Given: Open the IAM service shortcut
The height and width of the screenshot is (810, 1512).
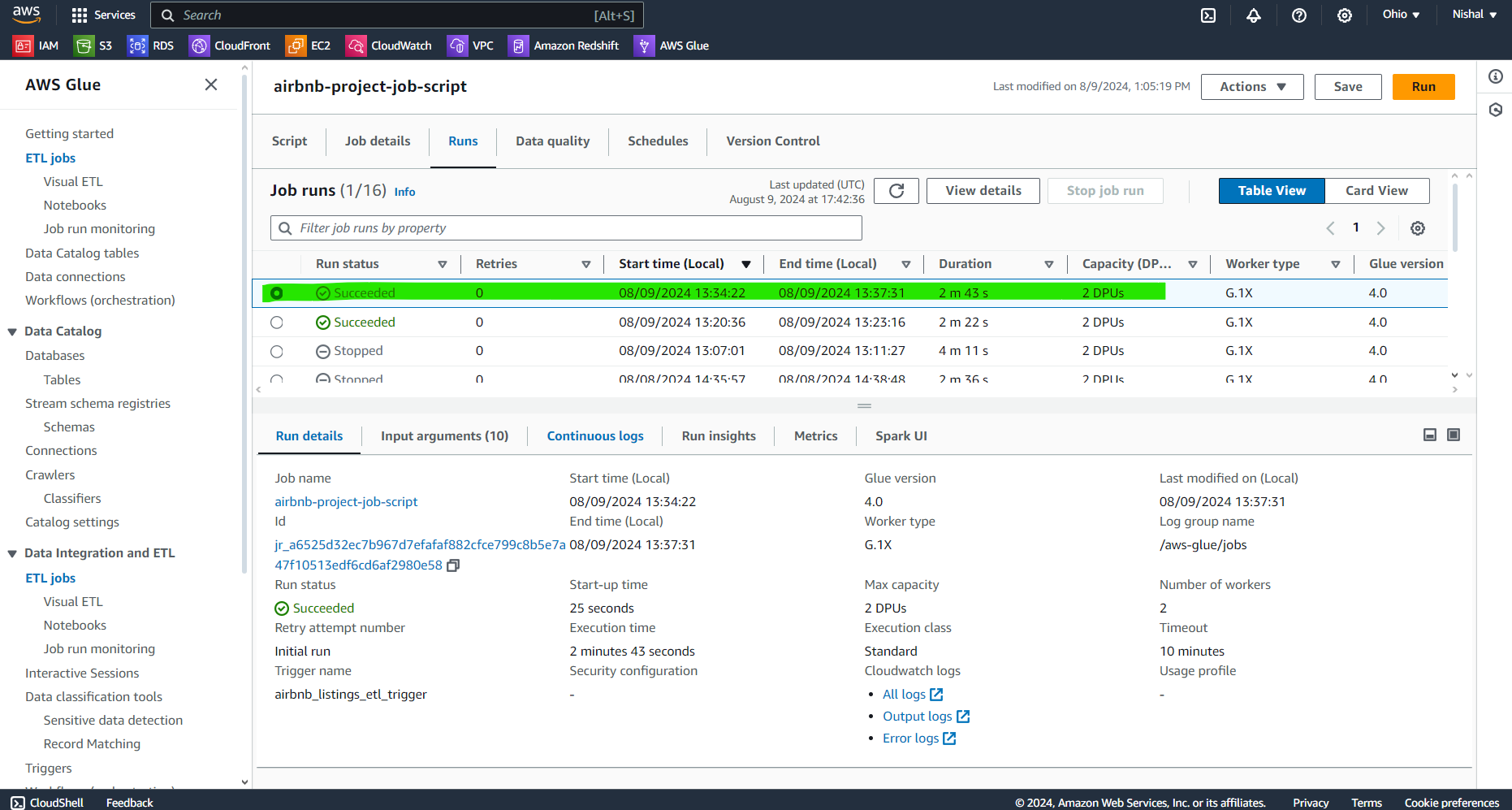Looking at the screenshot, I should click(37, 45).
